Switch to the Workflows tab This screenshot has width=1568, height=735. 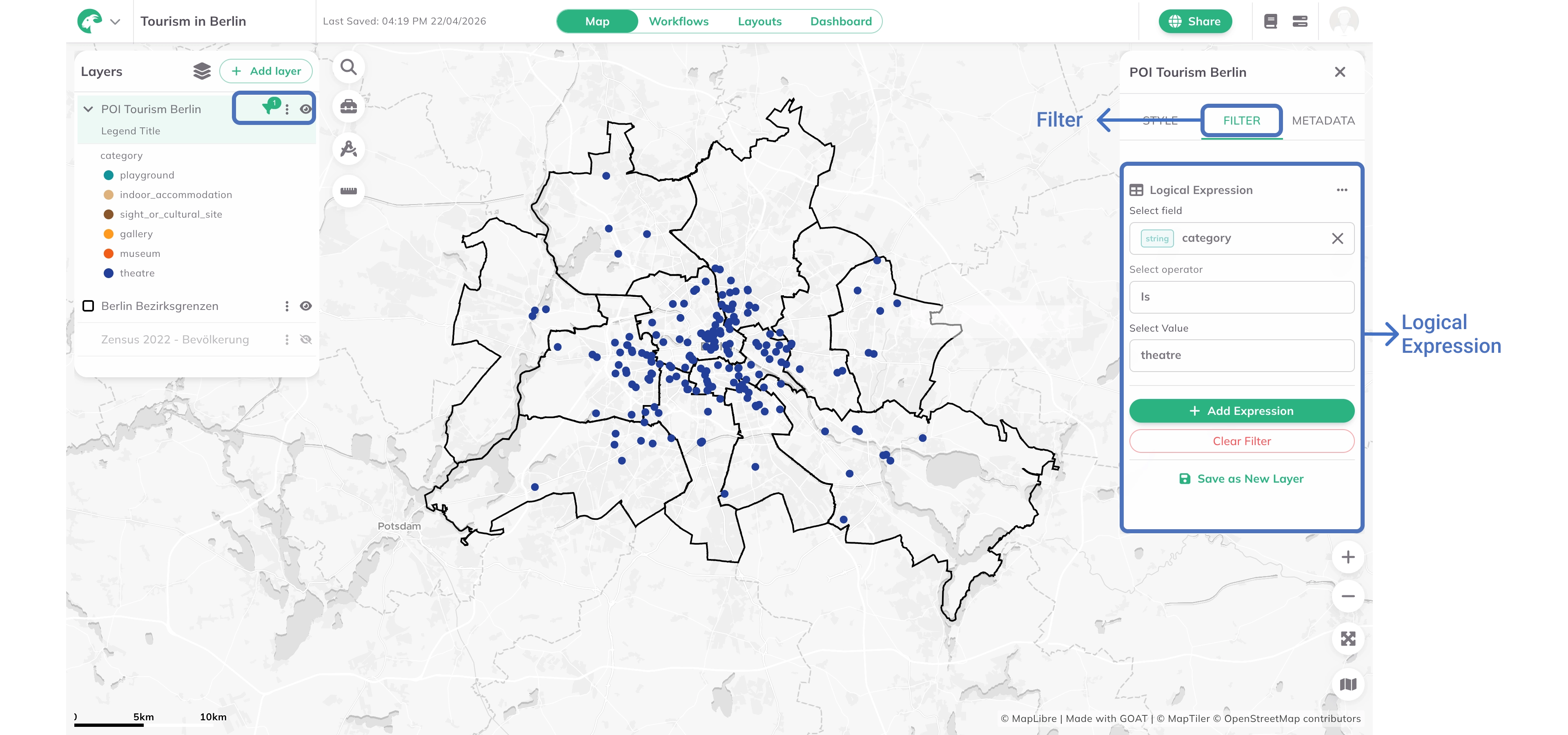[x=678, y=21]
